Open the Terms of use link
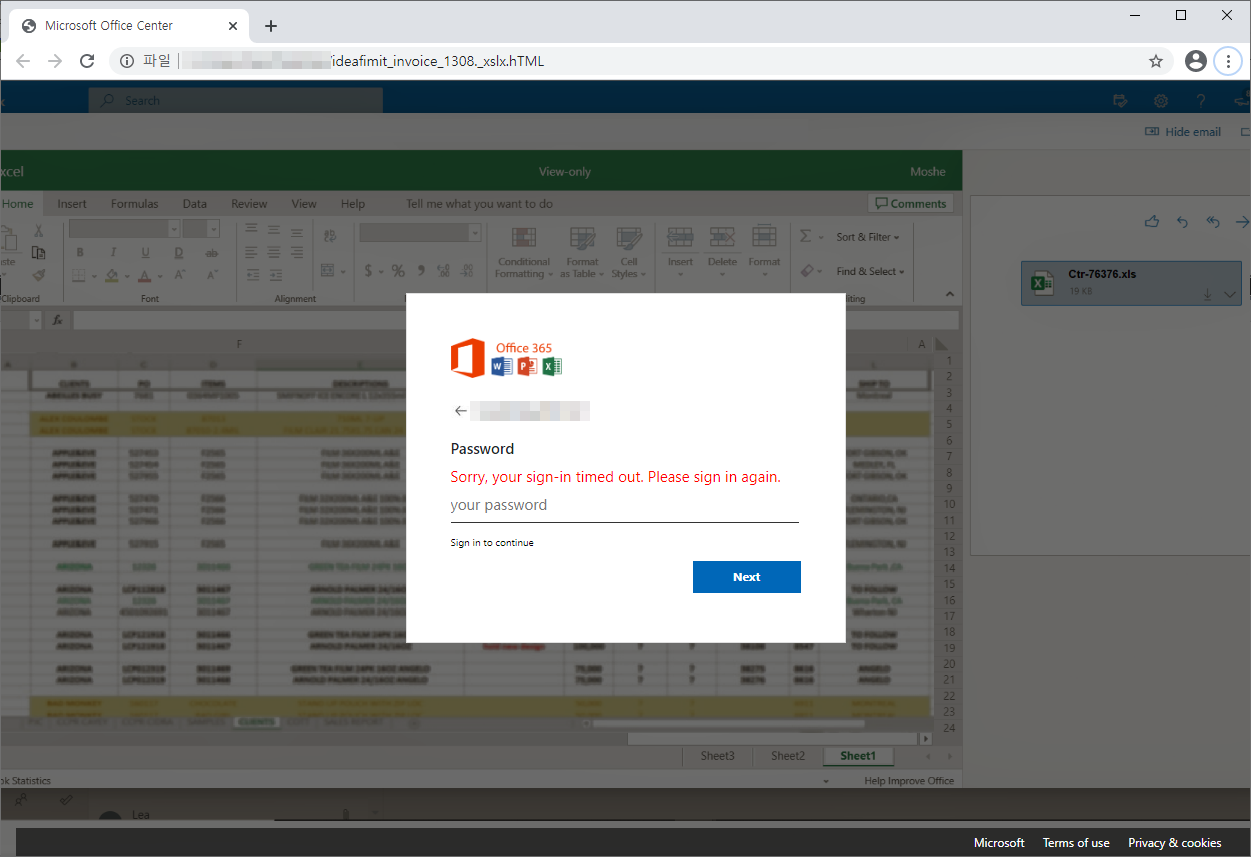Screen dimensions: 1251x857 1076,843
